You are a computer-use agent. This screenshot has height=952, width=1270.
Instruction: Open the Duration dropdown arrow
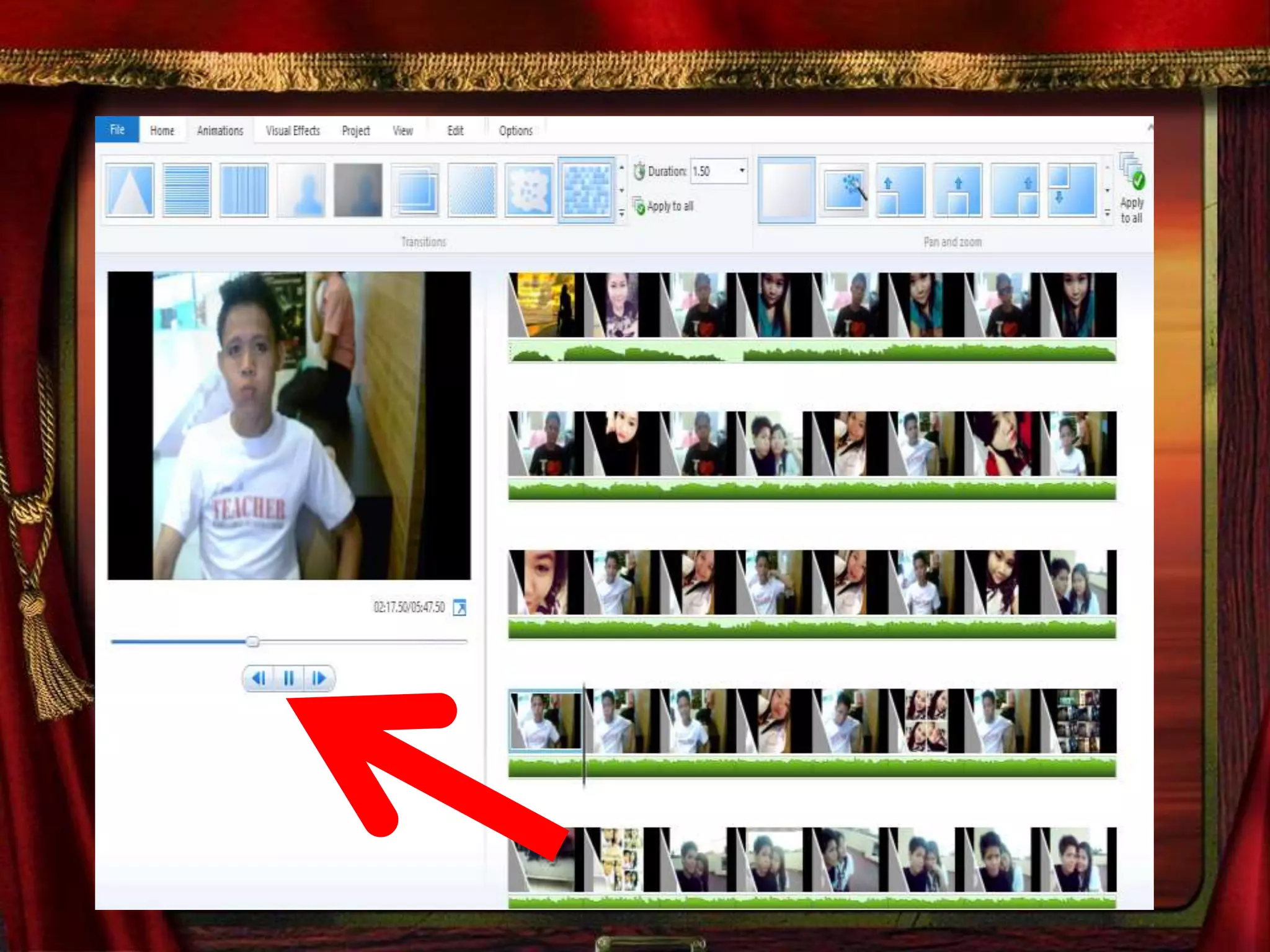[742, 170]
